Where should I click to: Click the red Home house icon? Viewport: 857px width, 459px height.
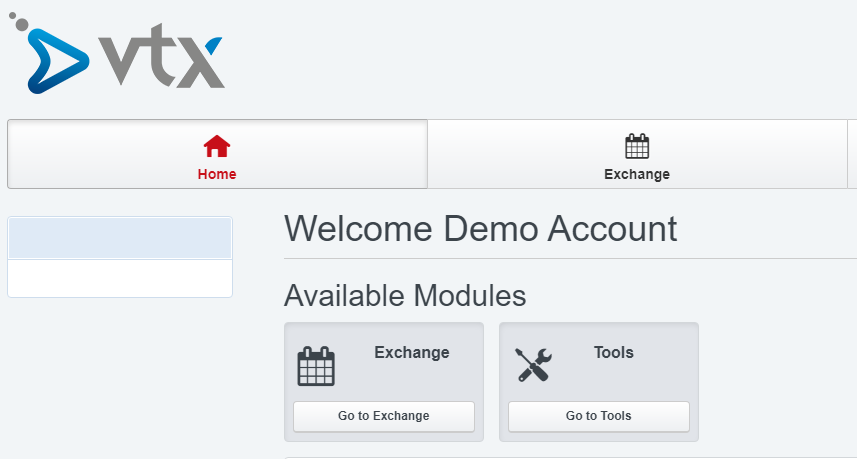(217, 147)
